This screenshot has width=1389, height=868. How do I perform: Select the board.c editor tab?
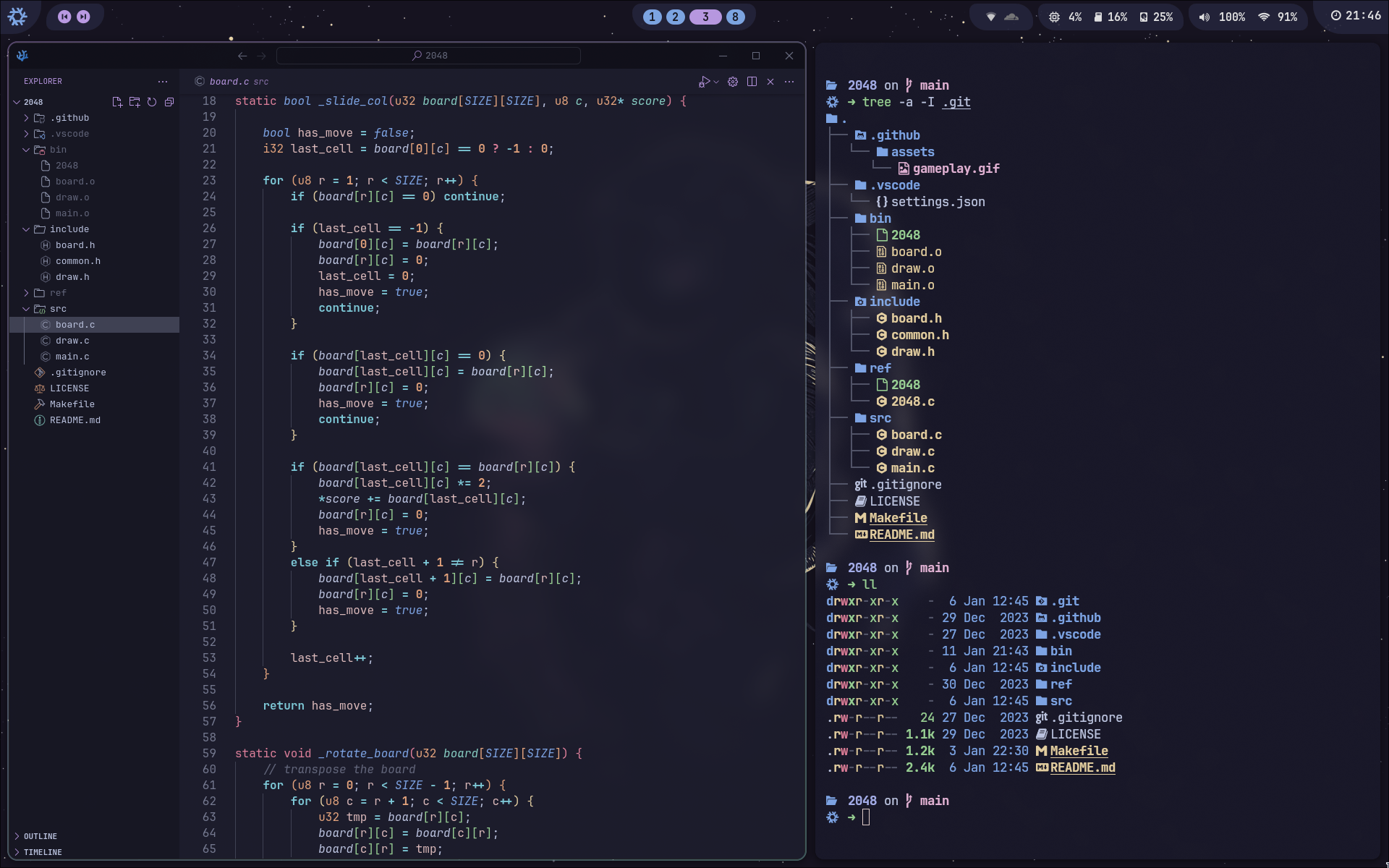(x=230, y=82)
